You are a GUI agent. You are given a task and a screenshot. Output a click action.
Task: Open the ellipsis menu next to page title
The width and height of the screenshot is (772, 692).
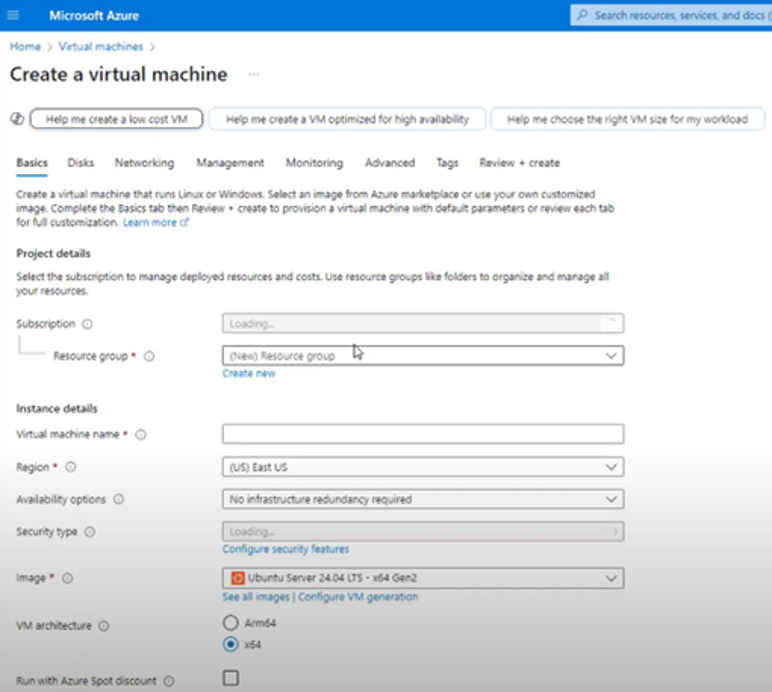pos(254,74)
